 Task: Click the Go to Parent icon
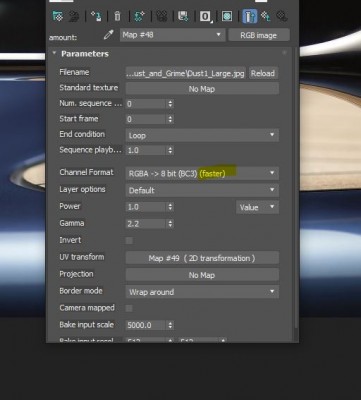click(265, 16)
